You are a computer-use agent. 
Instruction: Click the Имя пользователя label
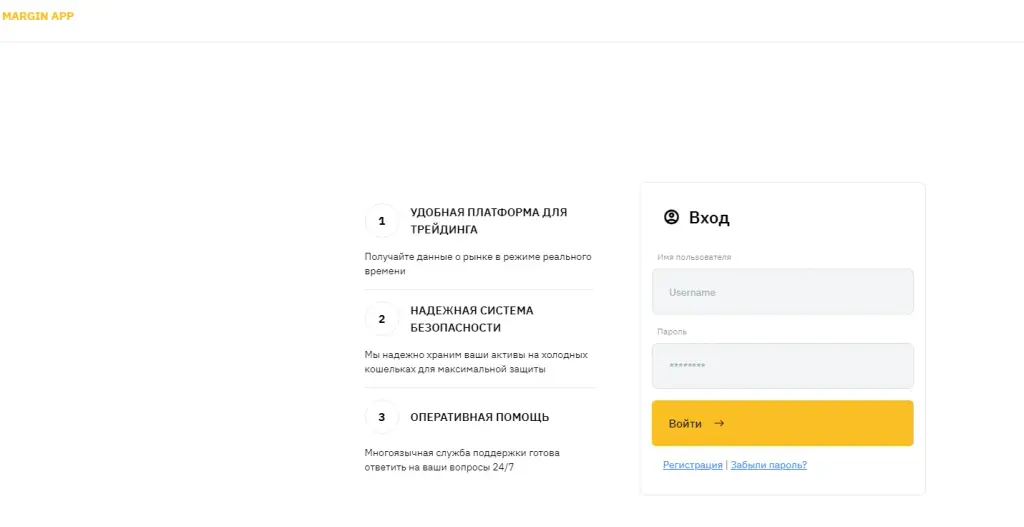(694, 257)
